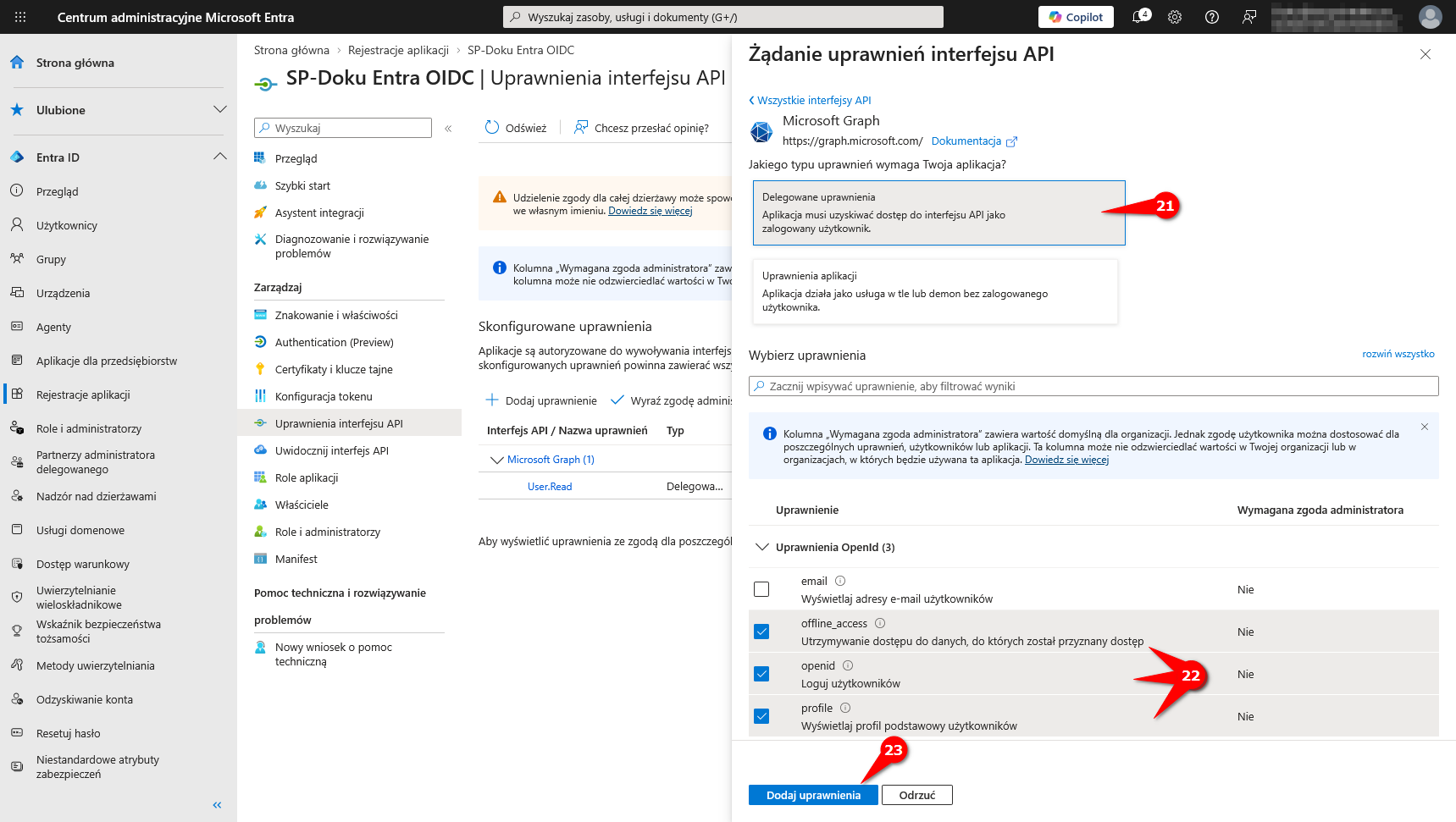Image resolution: width=1456 pixels, height=822 pixels.
Task: Focus the permission filter search field
Action: pyautogui.click(x=1093, y=386)
